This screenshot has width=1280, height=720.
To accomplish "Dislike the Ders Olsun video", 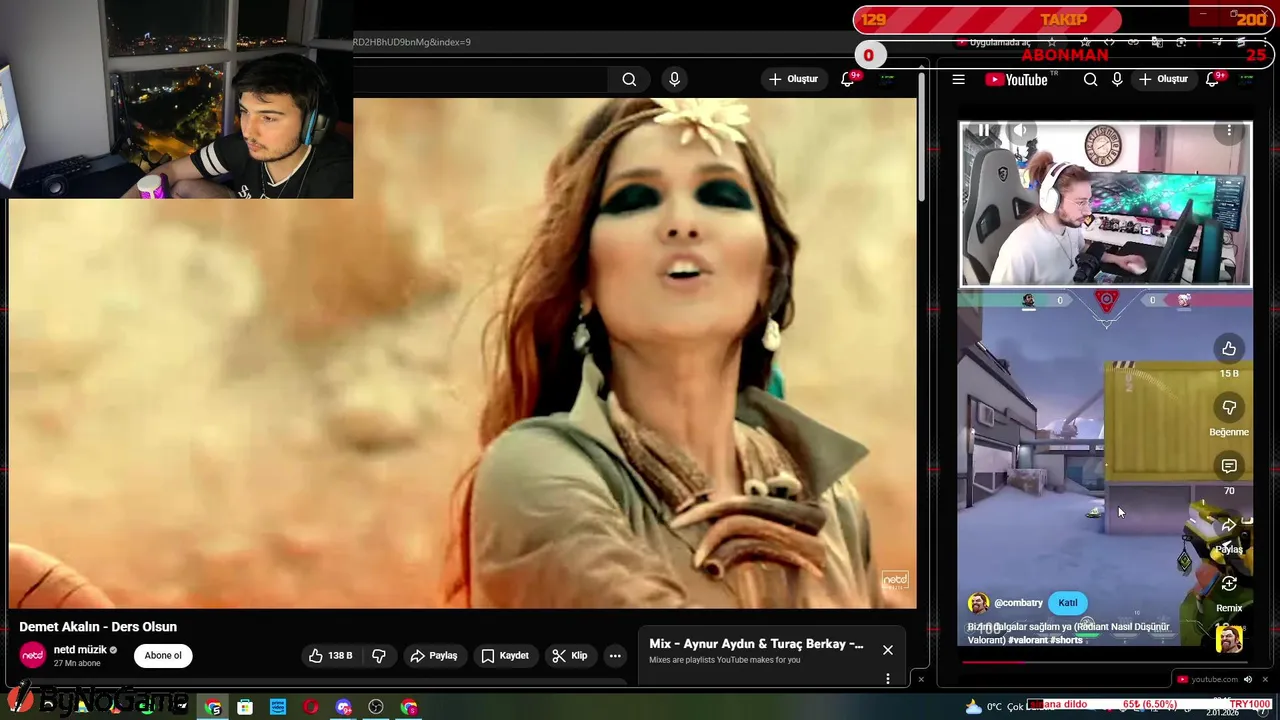I will [379, 656].
